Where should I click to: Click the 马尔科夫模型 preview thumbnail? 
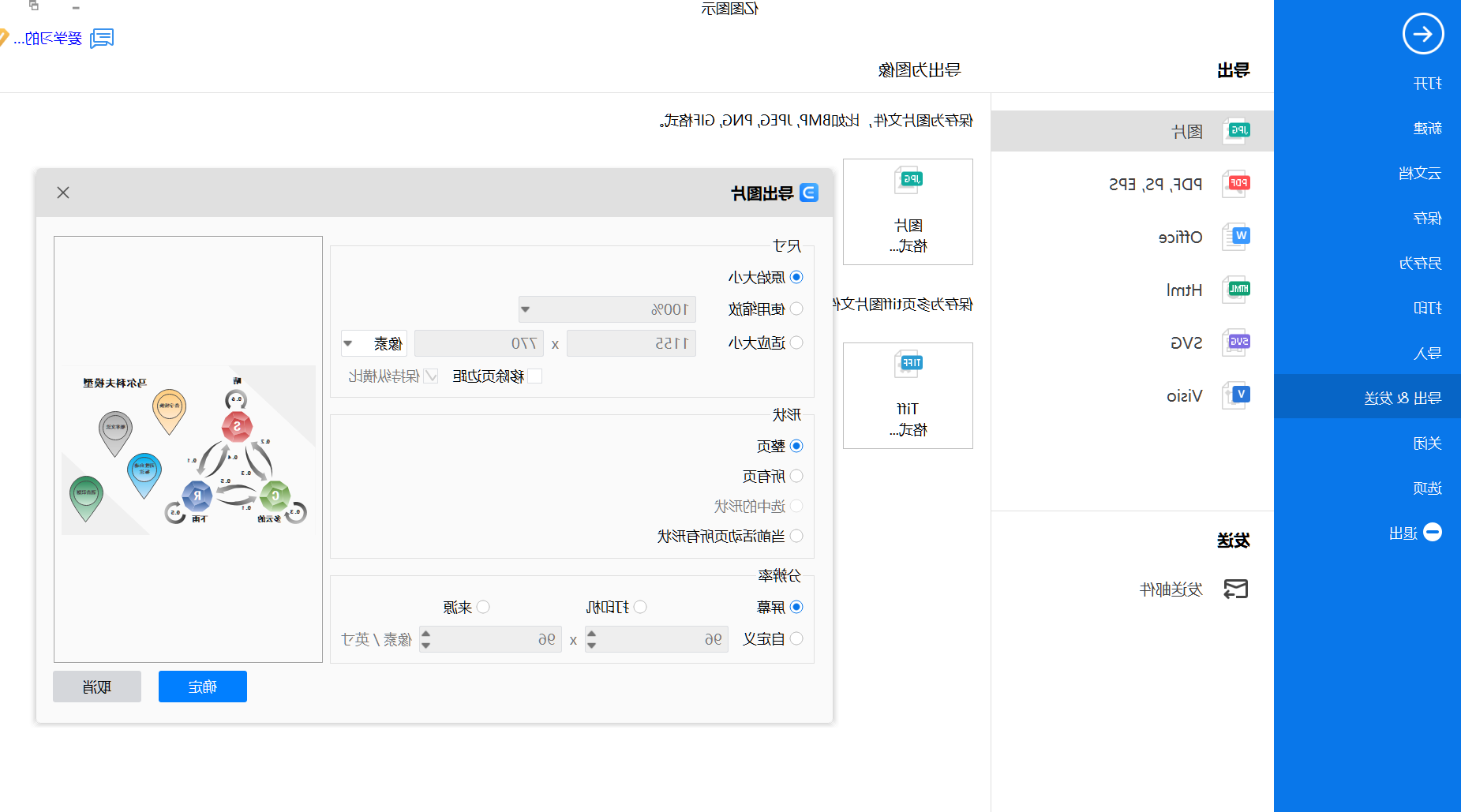pyautogui.click(x=188, y=450)
